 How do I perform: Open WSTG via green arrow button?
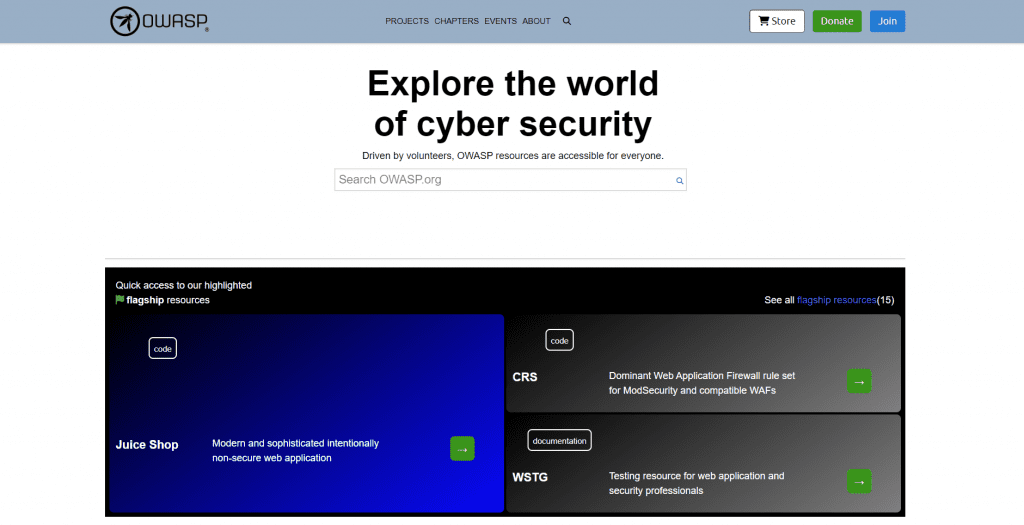859,482
